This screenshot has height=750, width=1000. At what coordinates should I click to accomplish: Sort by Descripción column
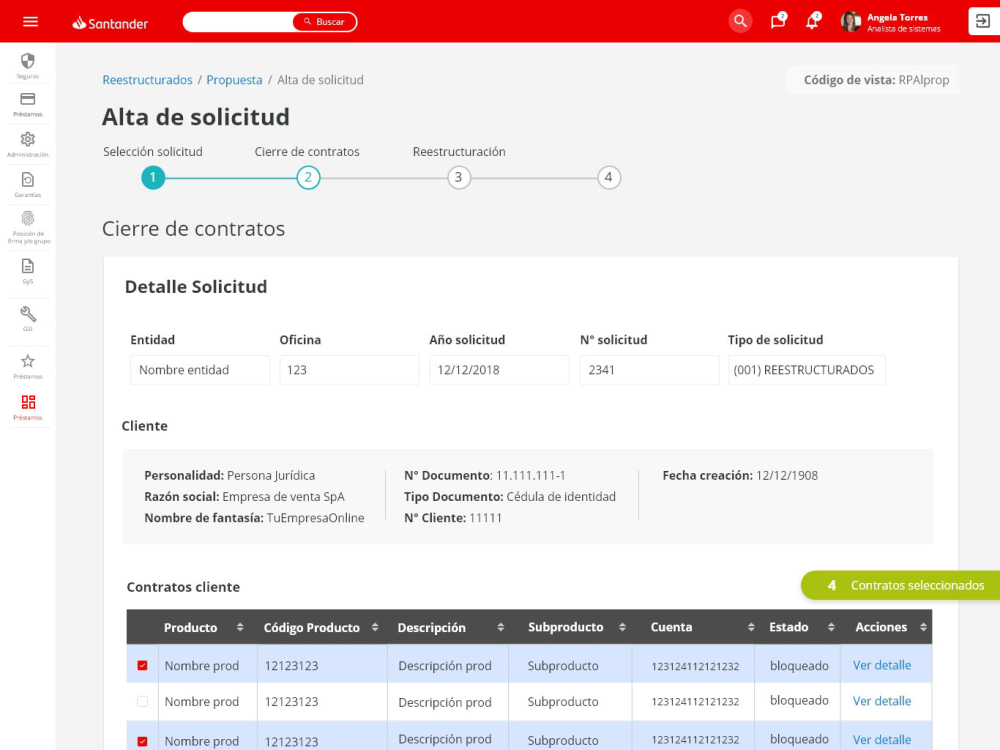point(501,628)
